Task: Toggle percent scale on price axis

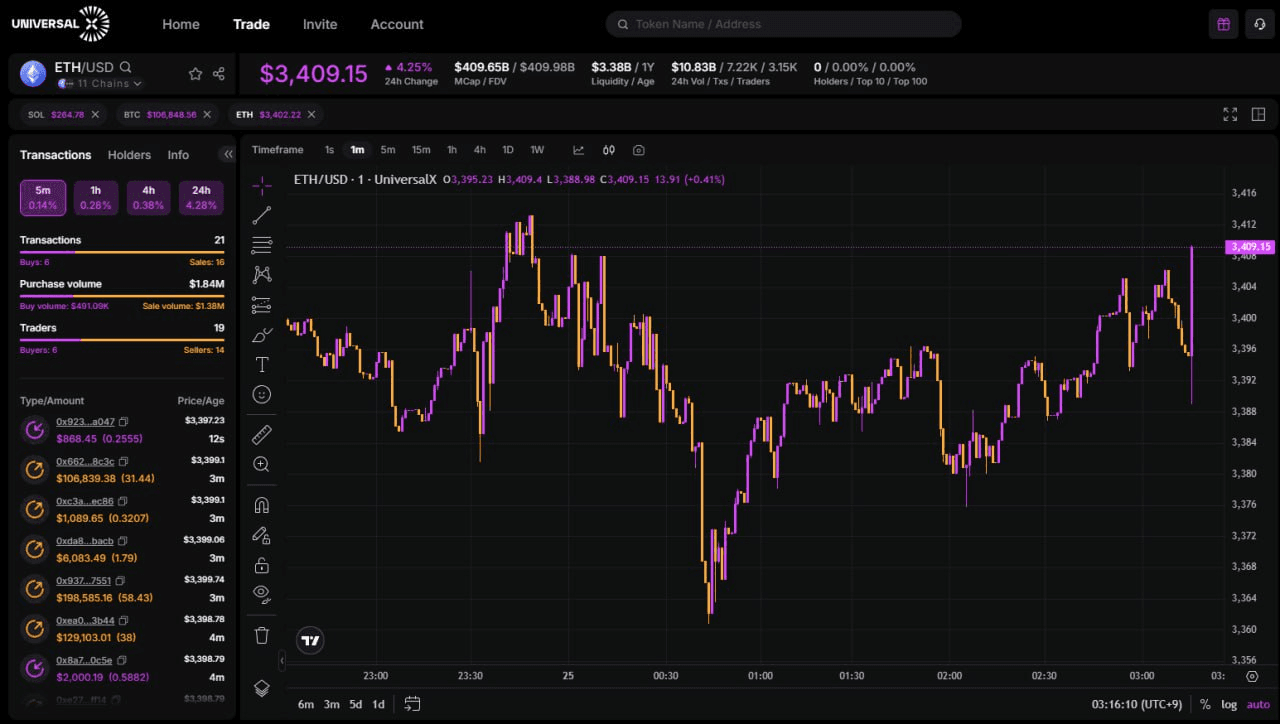Action: (1205, 704)
